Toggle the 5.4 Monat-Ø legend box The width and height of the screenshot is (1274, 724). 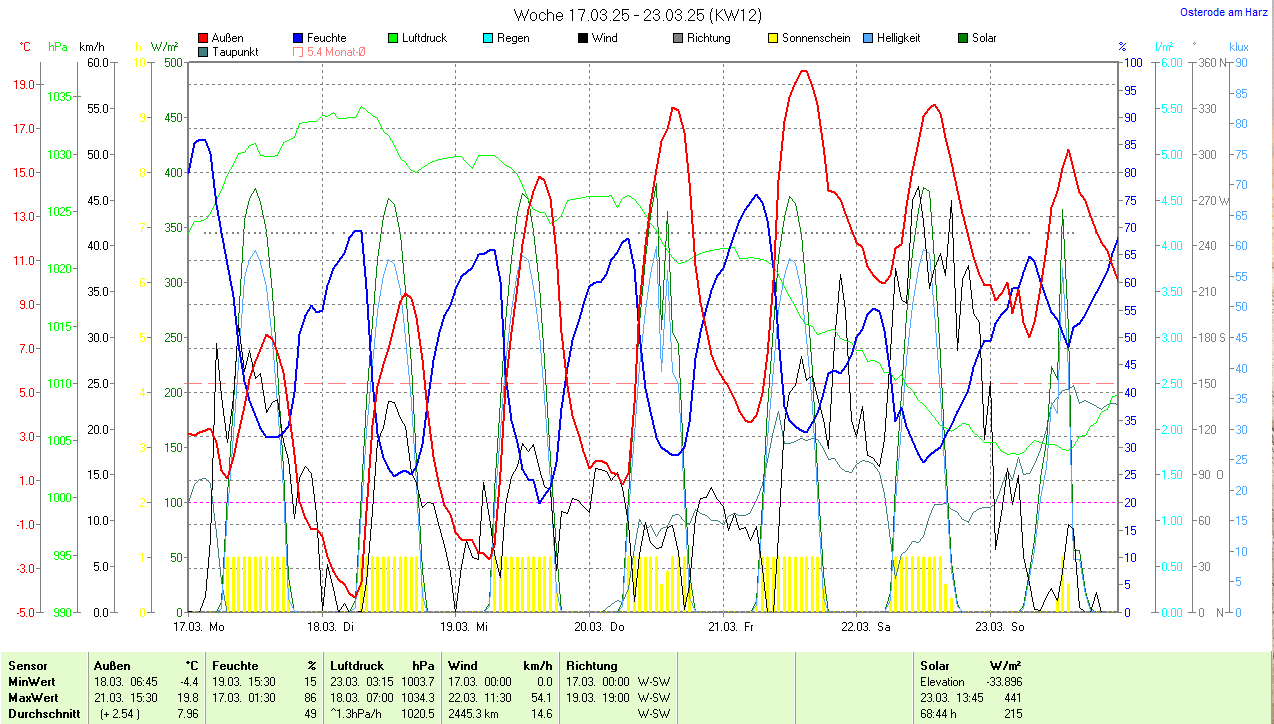[299, 51]
